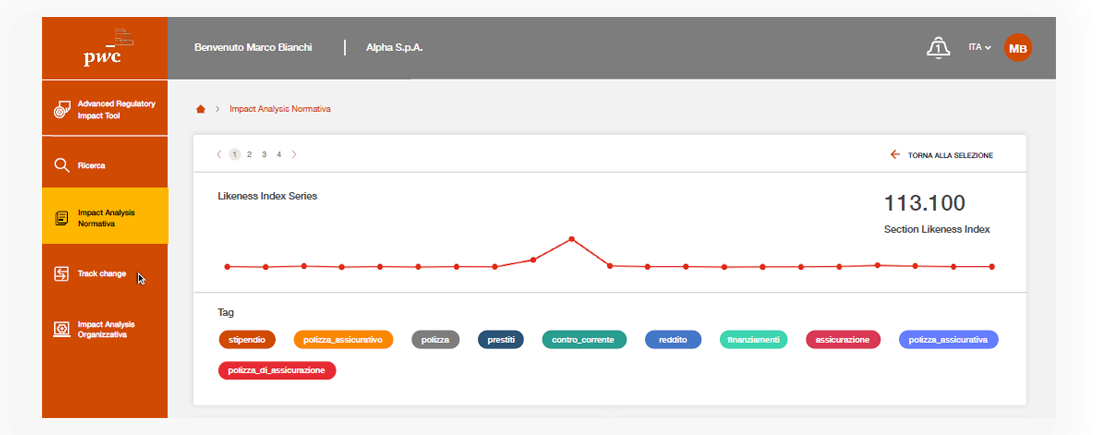
Task: Go to next page with right chevron
Action: click(294, 155)
